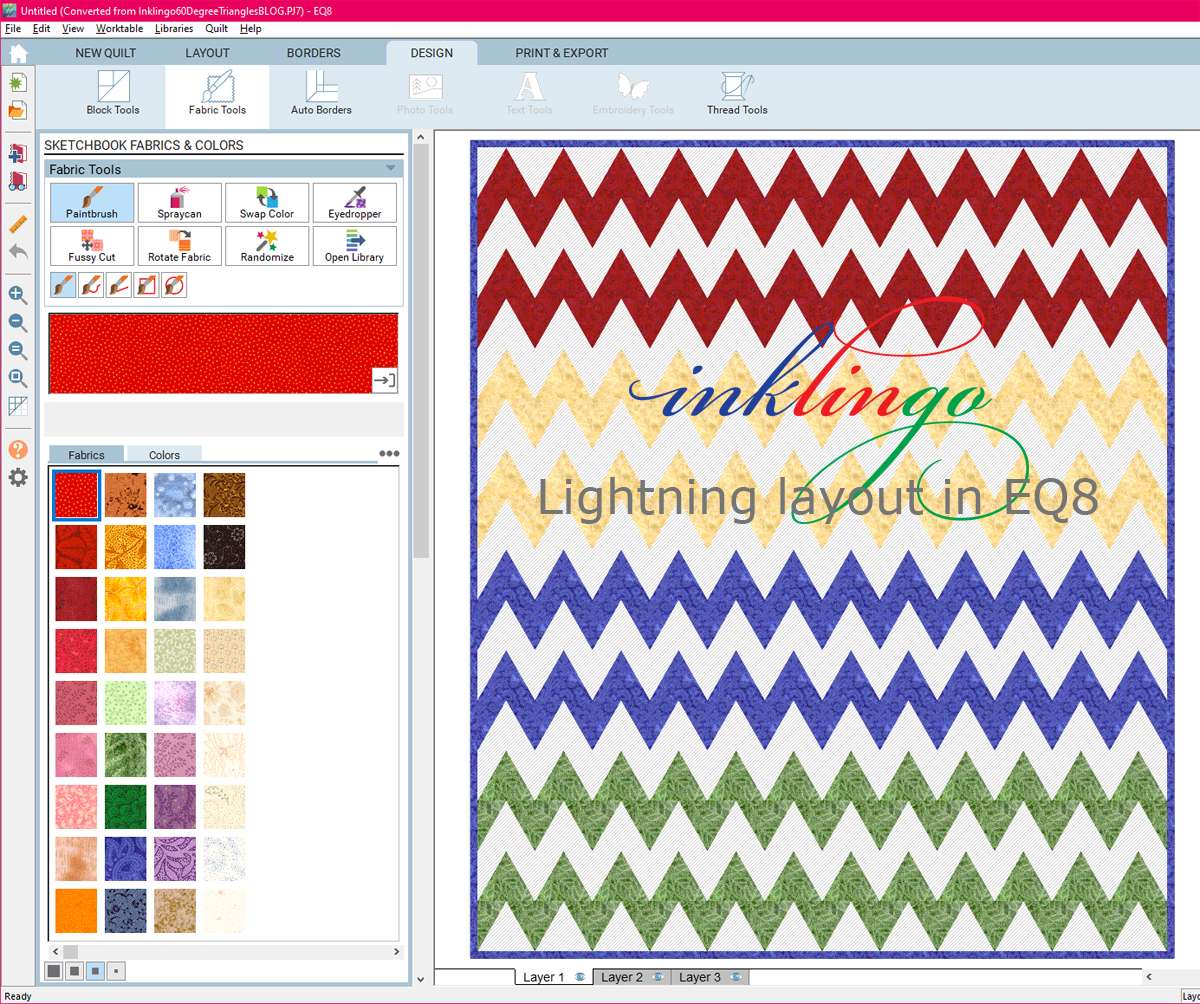Switch to the Colors palette tab
This screenshot has height=1004, width=1200.
point(164,455)
